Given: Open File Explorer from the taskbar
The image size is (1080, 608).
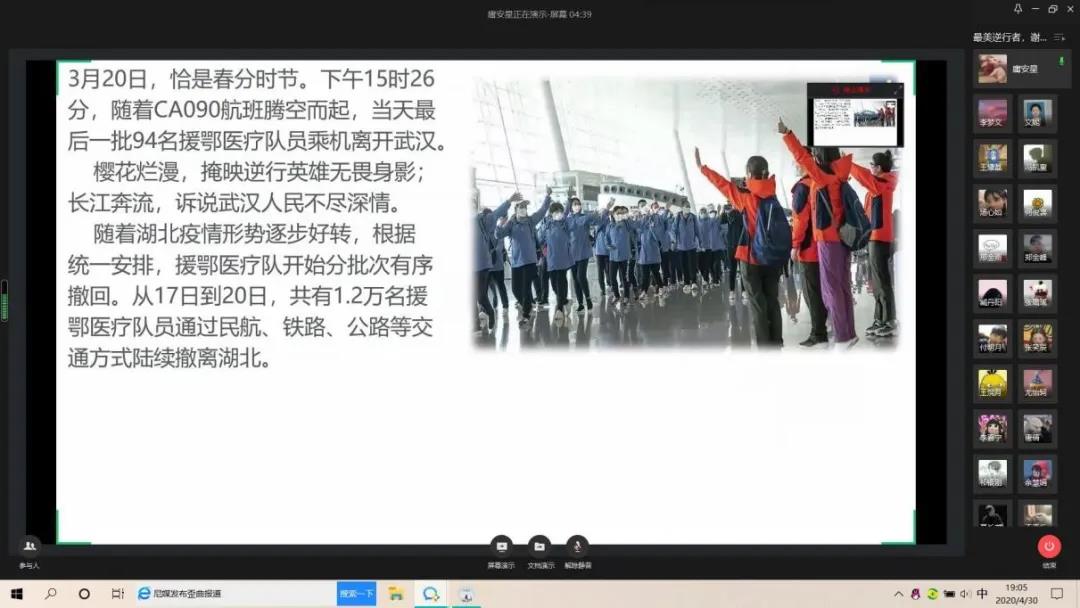Looking at the screenshot, I should click(x=396, y=594).
